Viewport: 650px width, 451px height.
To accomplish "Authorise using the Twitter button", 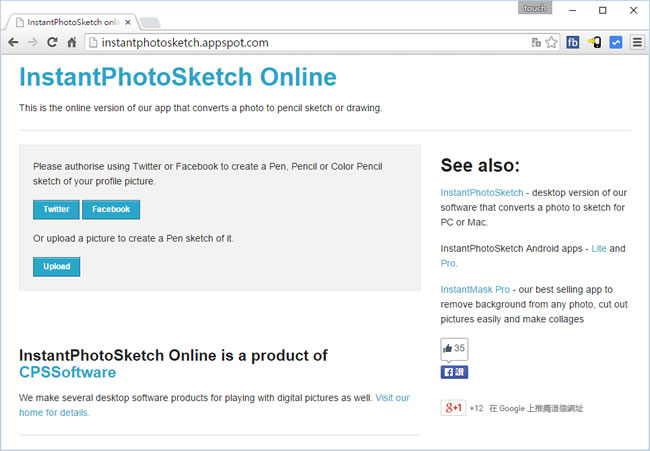I will point(56,209).
